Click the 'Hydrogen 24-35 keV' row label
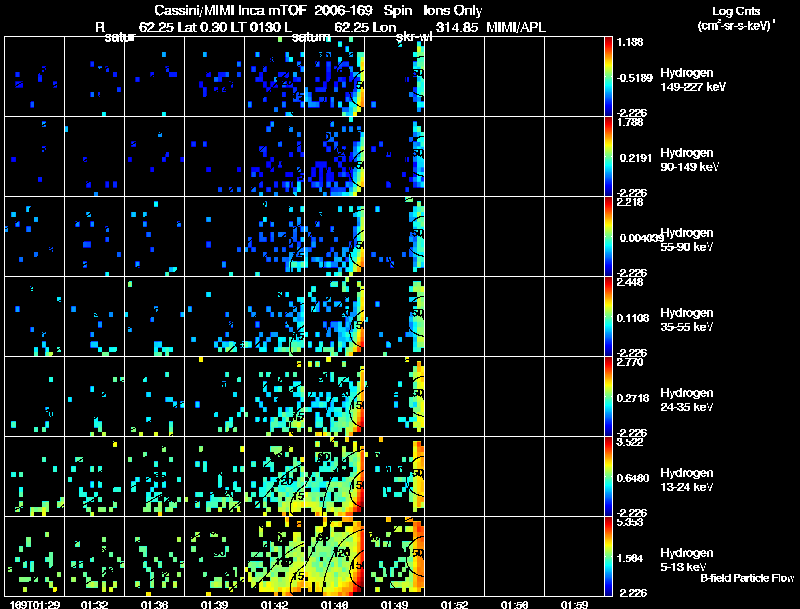 [x=687, y=400]
